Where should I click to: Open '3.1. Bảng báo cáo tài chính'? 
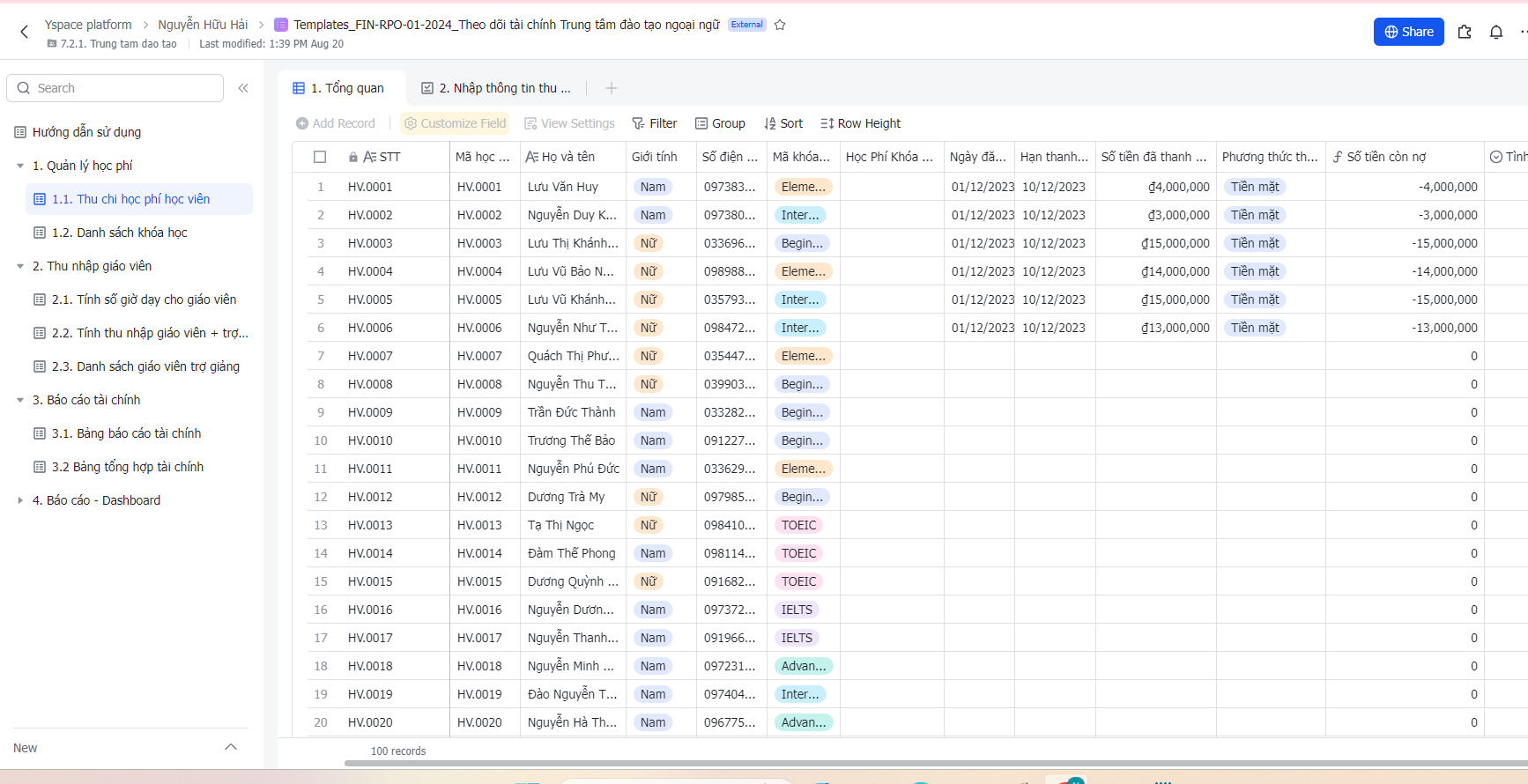[126, 433]
